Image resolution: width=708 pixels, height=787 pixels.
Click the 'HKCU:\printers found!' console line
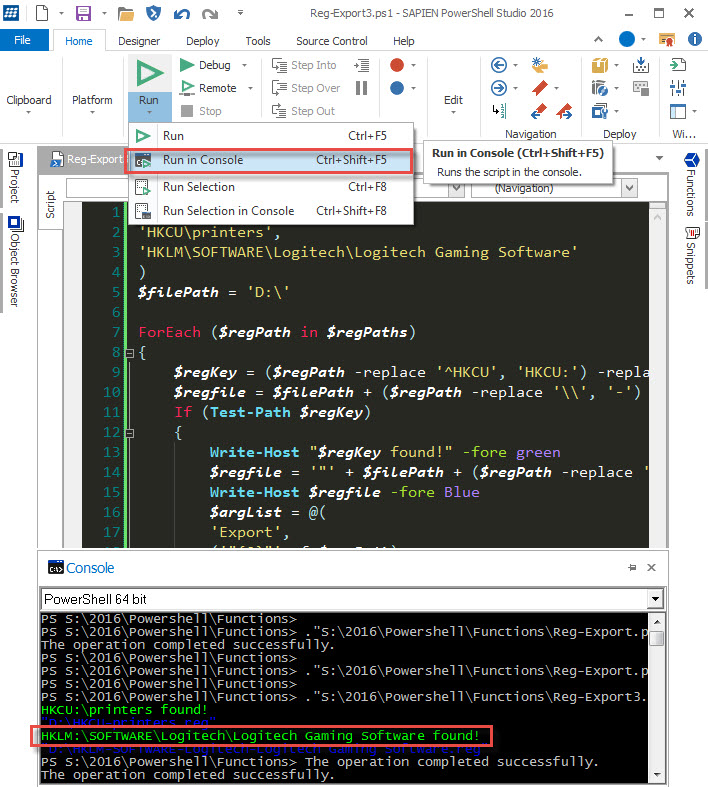point(124,710)
